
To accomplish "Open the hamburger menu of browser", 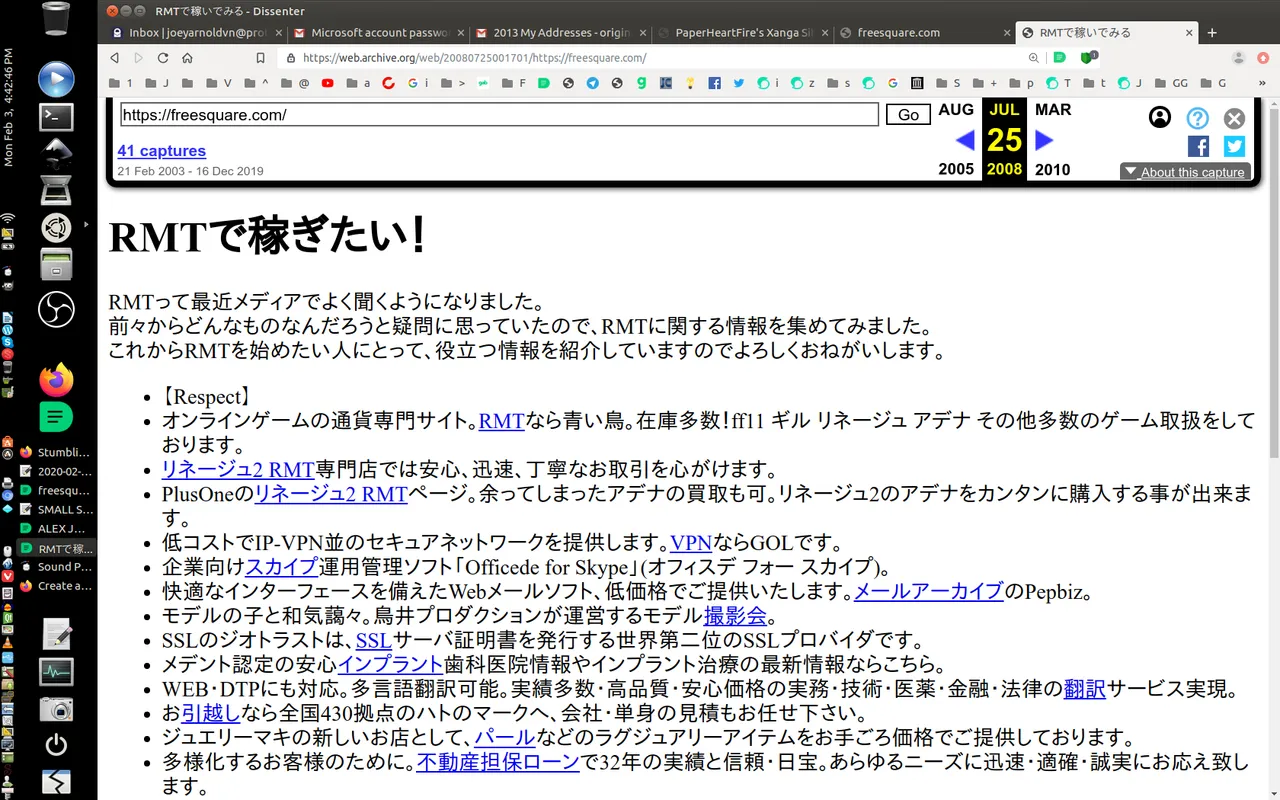I will [x=1264, y=58].
